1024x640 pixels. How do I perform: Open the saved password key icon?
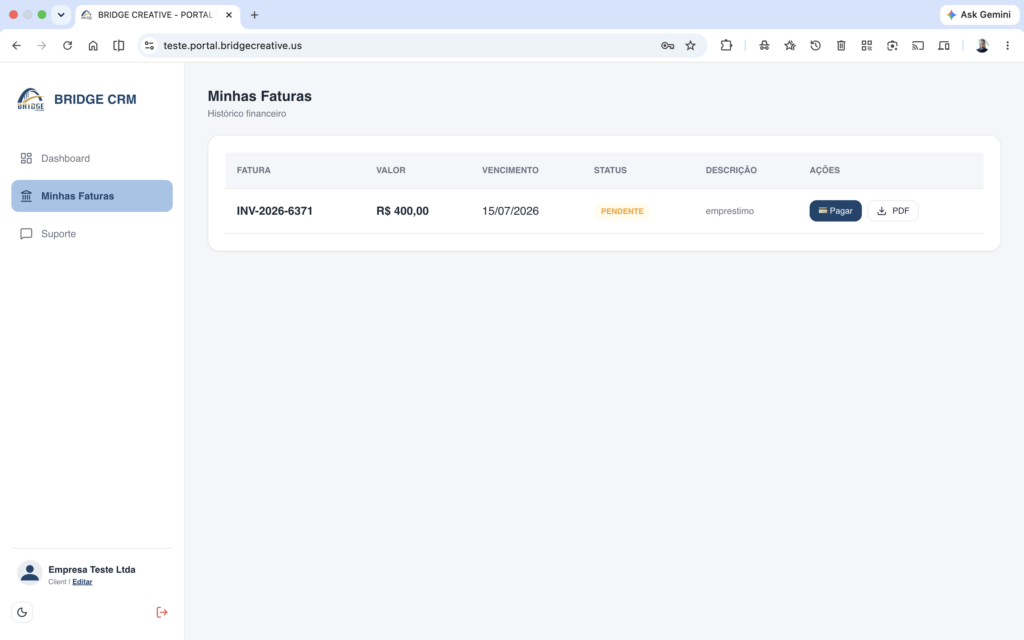667,46
